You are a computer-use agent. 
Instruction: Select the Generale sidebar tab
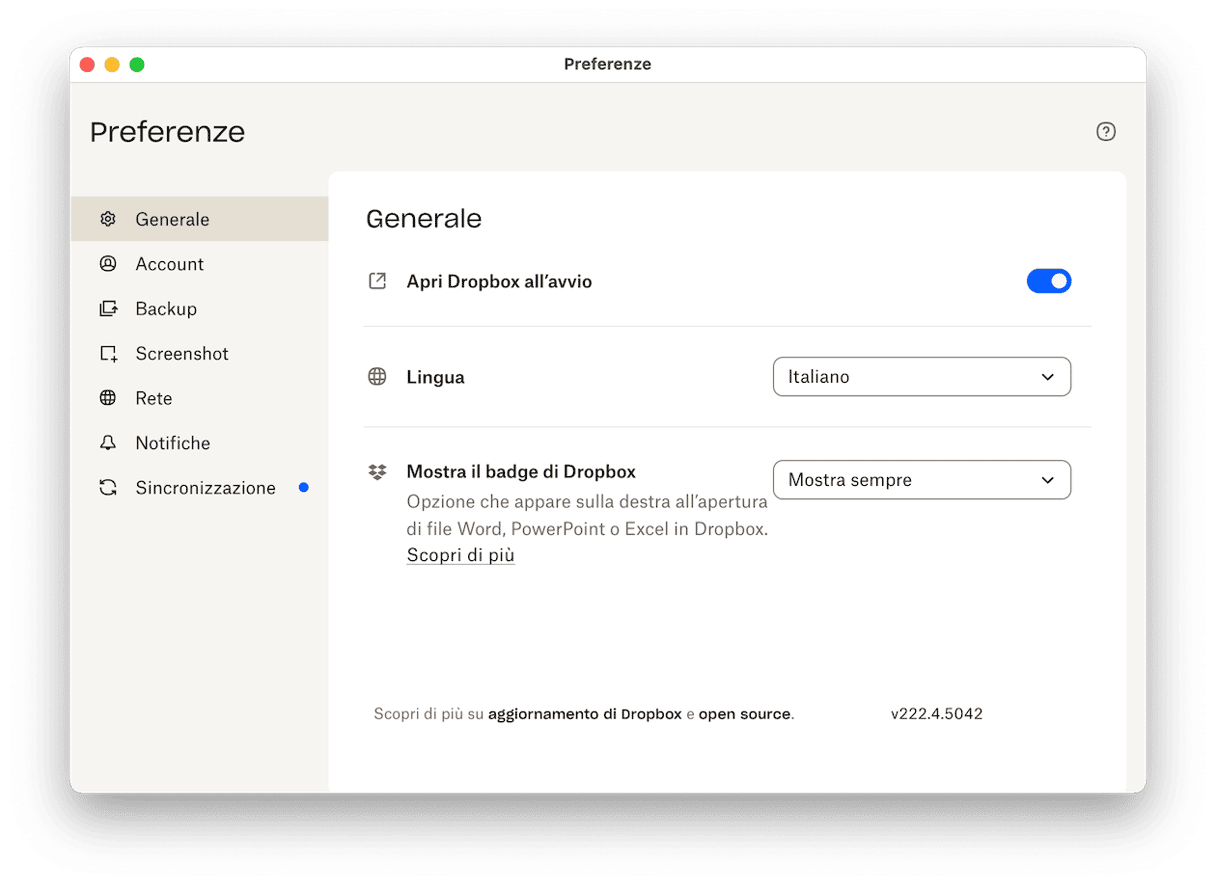tap(199, 219)
